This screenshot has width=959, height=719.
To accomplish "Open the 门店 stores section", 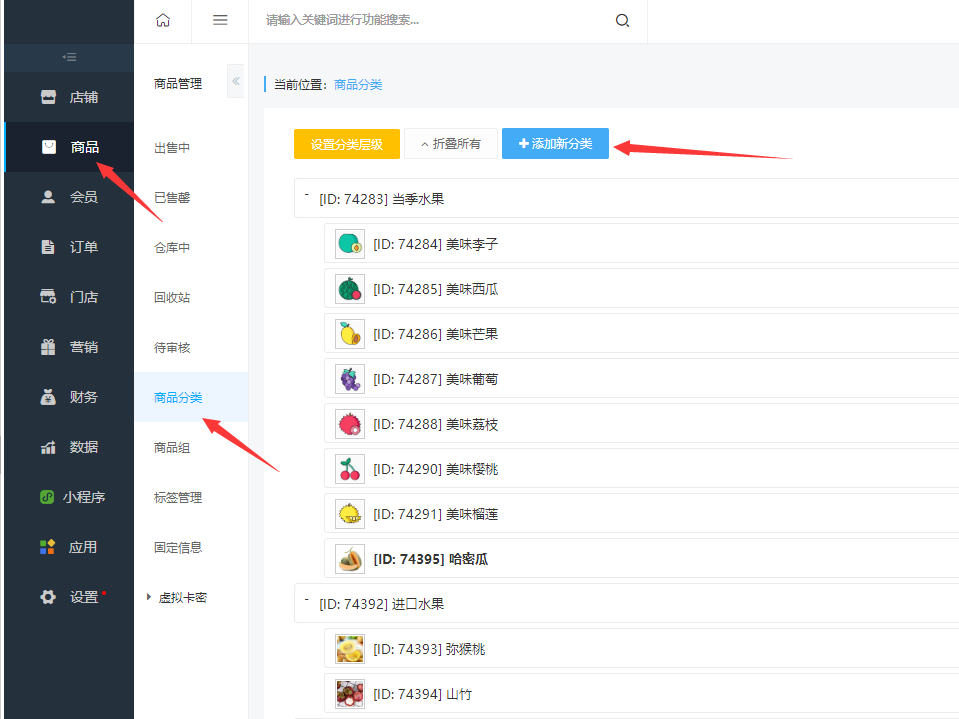I will click(x=69, y=297).
